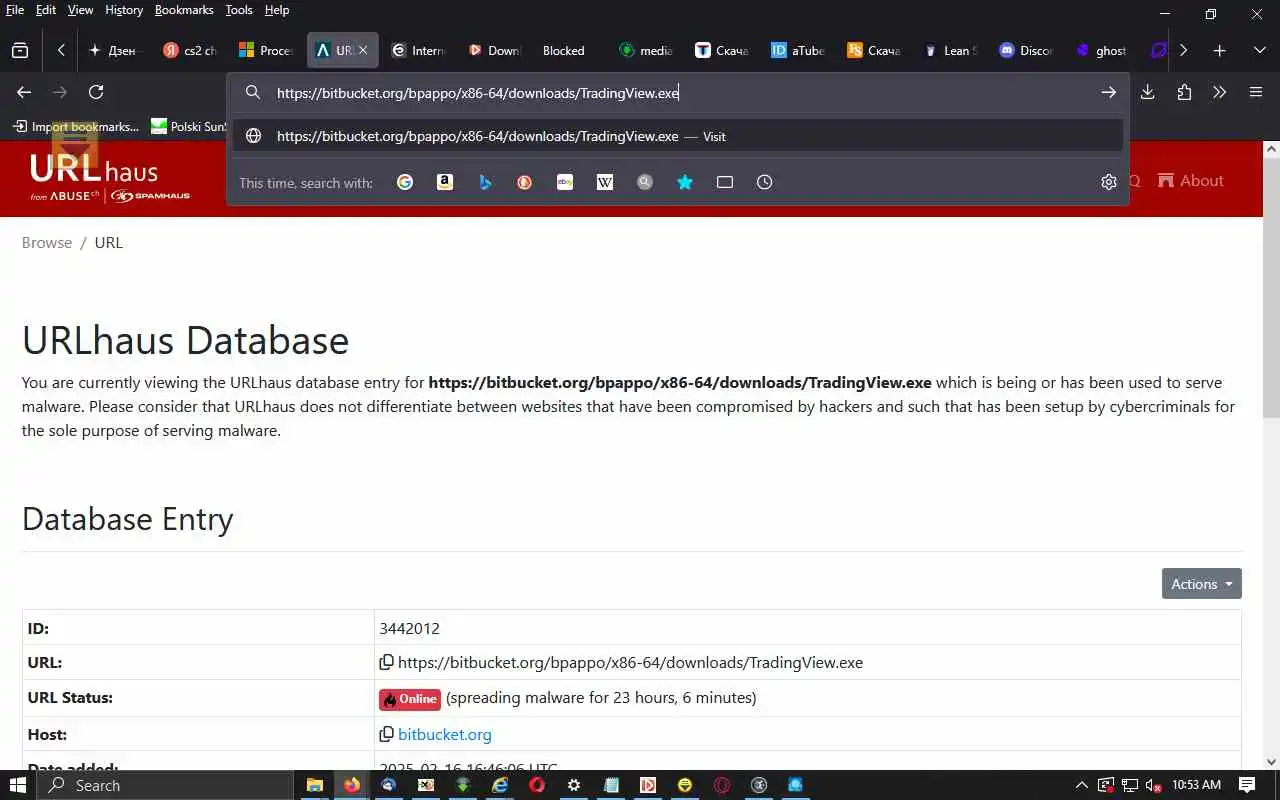
Task: Open the Downloads panel
Action: coord(1148,92)
